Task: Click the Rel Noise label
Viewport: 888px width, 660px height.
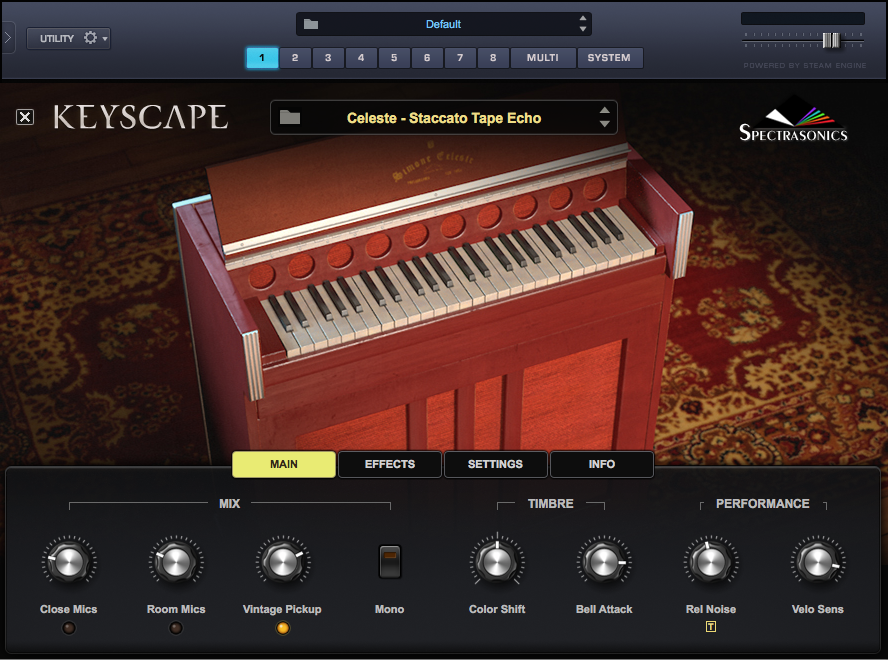Action: pyautogui.click(x=711, y=609)
